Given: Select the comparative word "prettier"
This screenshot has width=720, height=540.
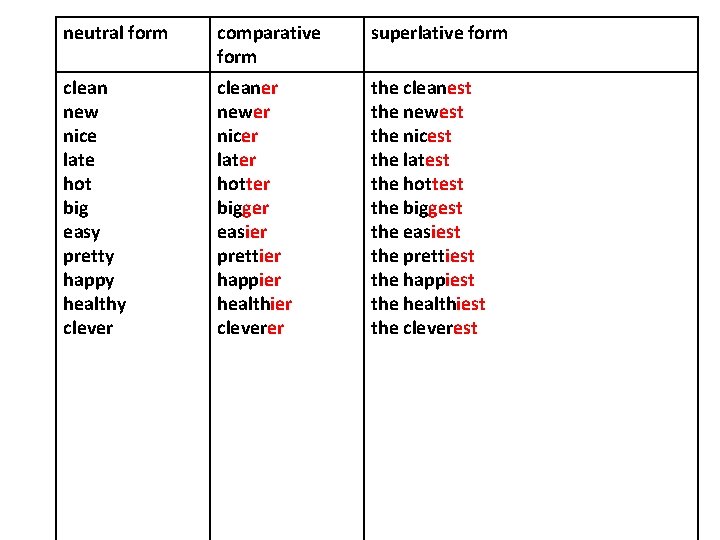Looking at the screenshot, I should [249, 256].
